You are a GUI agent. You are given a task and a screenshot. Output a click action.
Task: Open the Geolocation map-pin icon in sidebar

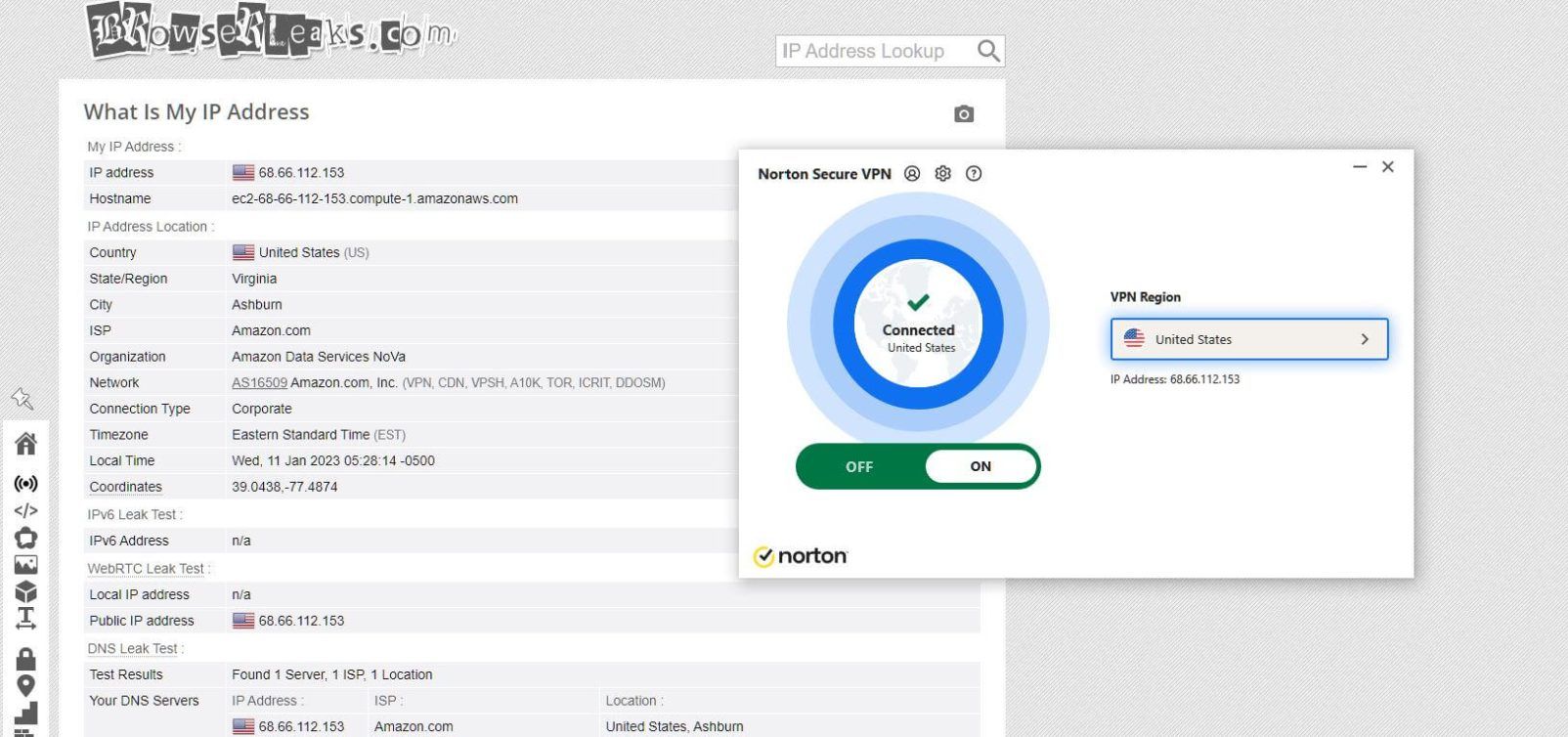[x=25, y=686]
